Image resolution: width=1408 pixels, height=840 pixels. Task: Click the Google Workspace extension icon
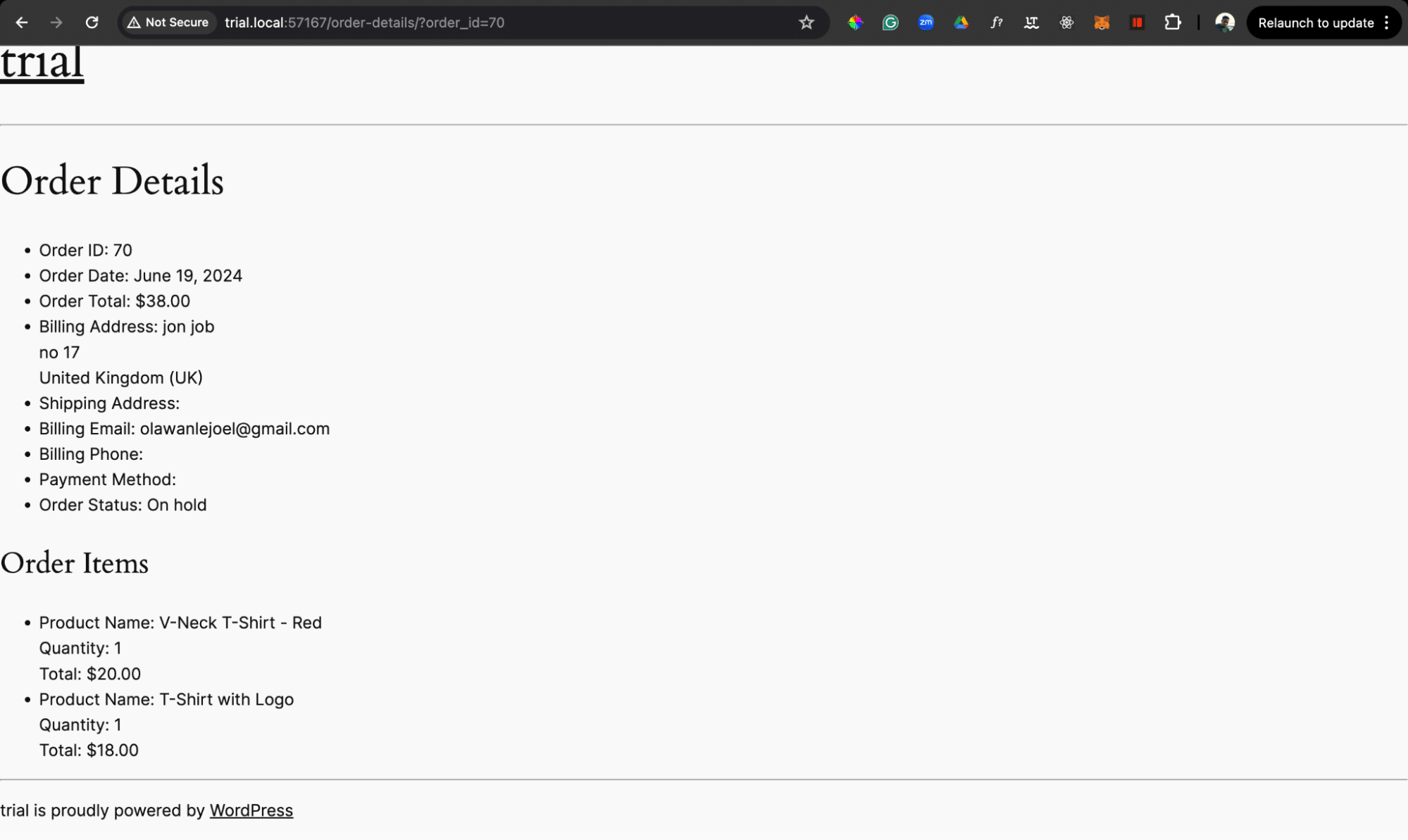pos(960,22)
